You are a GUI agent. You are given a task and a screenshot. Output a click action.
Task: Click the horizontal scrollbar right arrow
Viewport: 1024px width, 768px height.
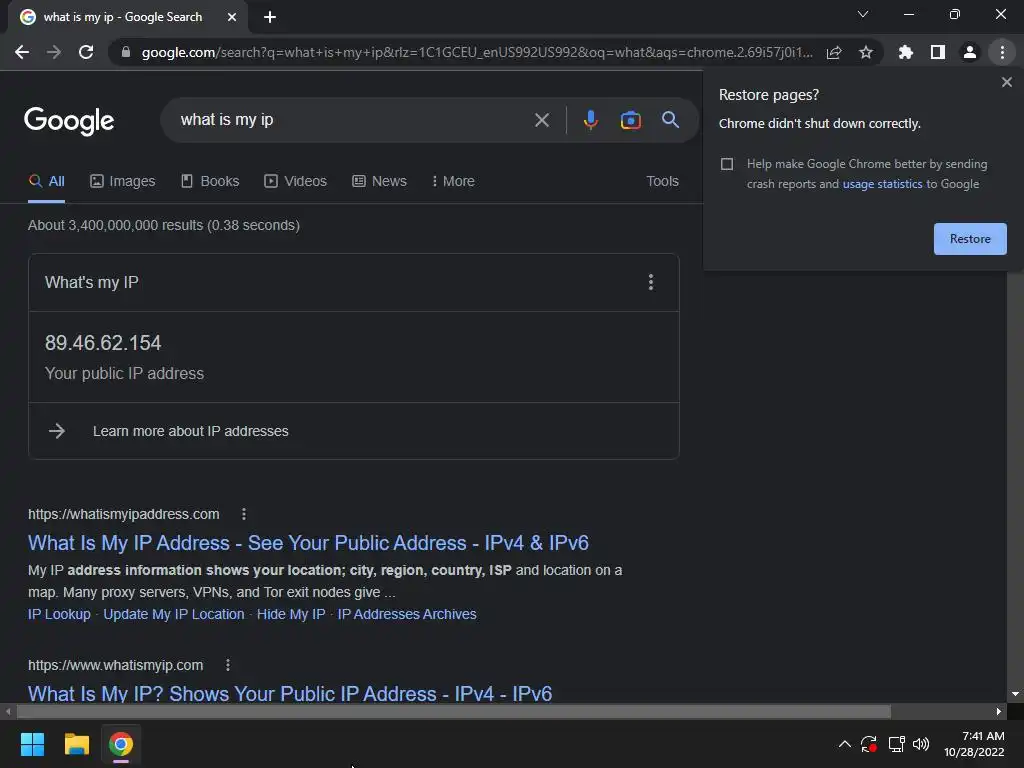[999, 711]
